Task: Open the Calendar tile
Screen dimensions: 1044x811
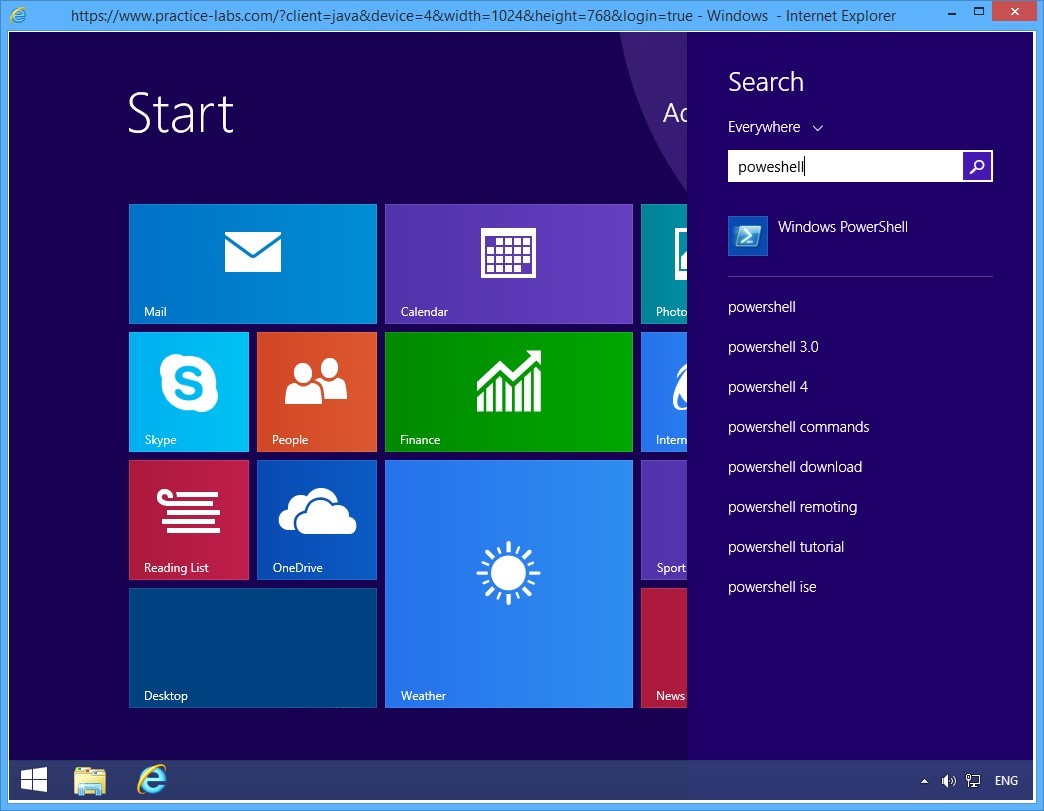Action: coord(508,263)
